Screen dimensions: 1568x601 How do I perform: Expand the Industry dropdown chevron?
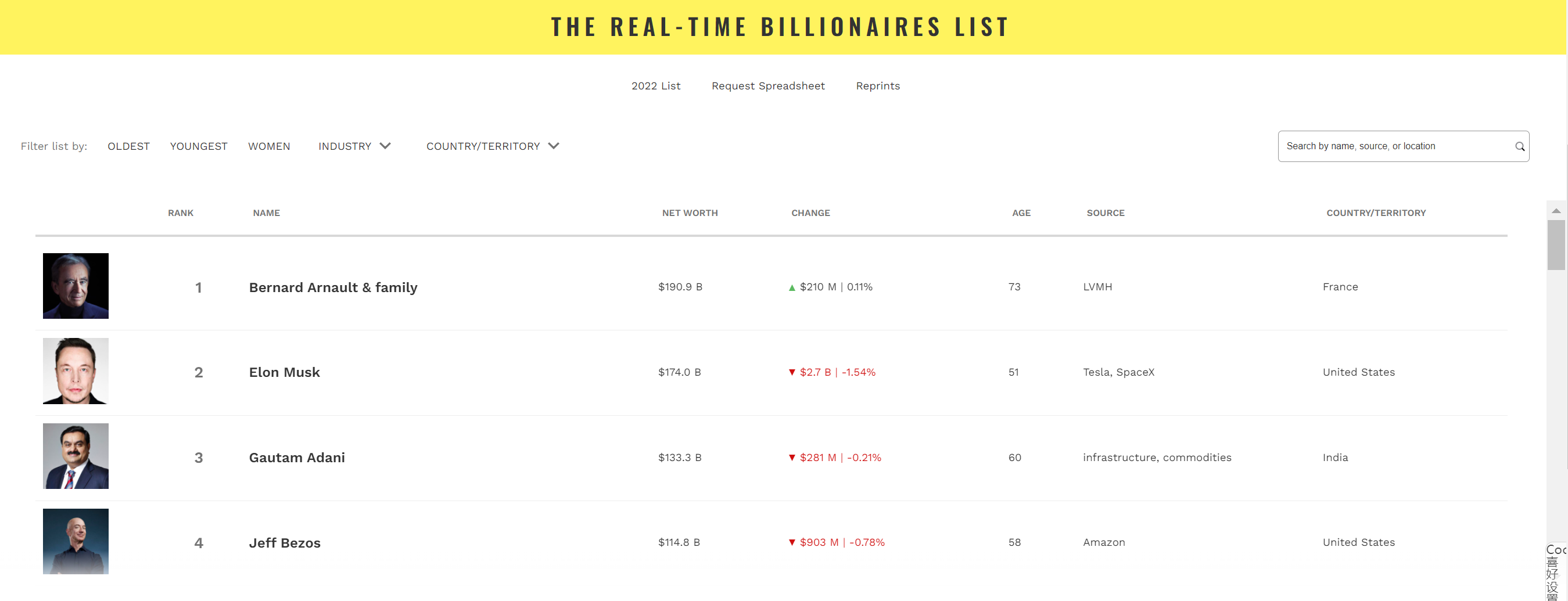[385, 145]
